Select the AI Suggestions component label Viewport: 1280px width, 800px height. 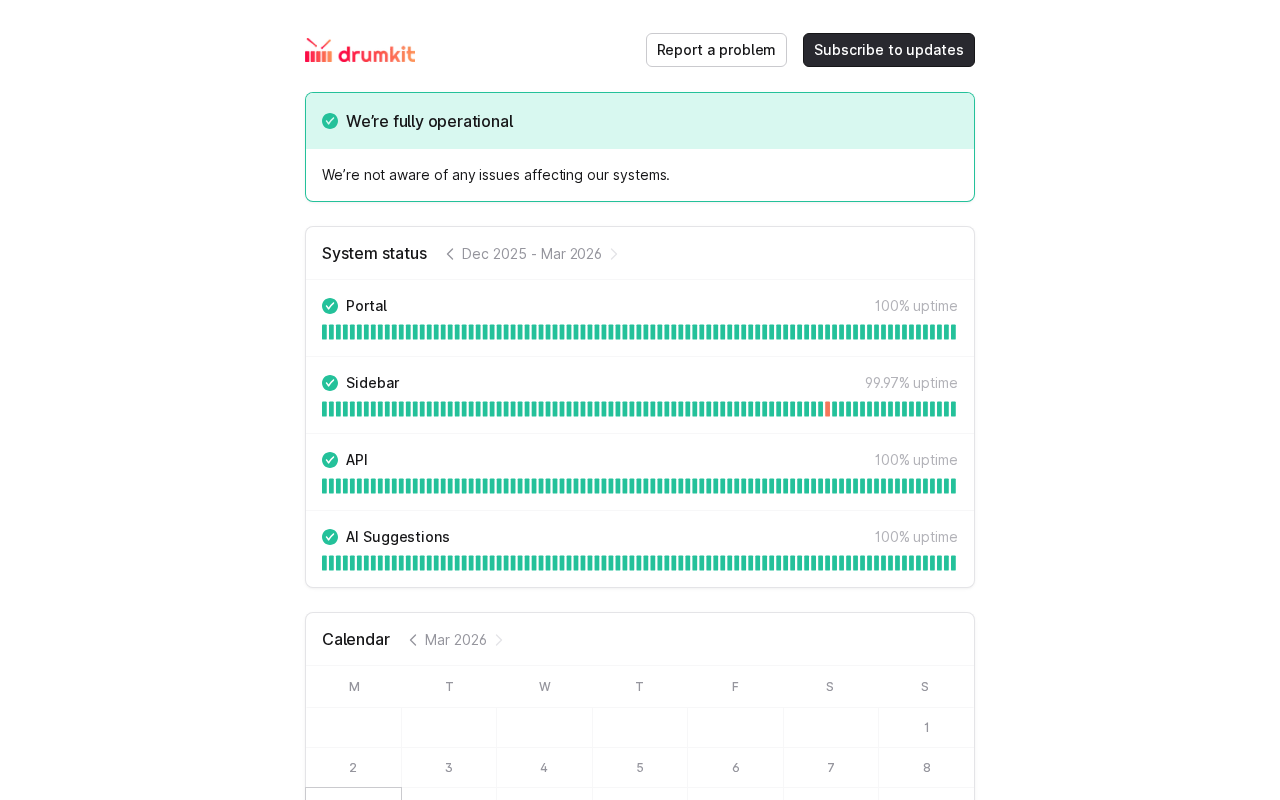[x=398, y=537]
